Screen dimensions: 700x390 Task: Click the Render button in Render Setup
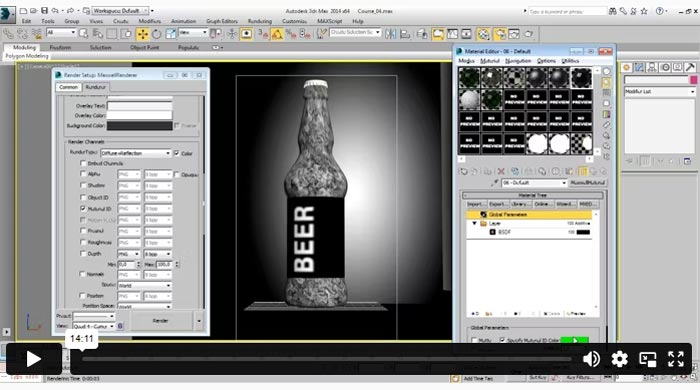click(x=161, y=320)
